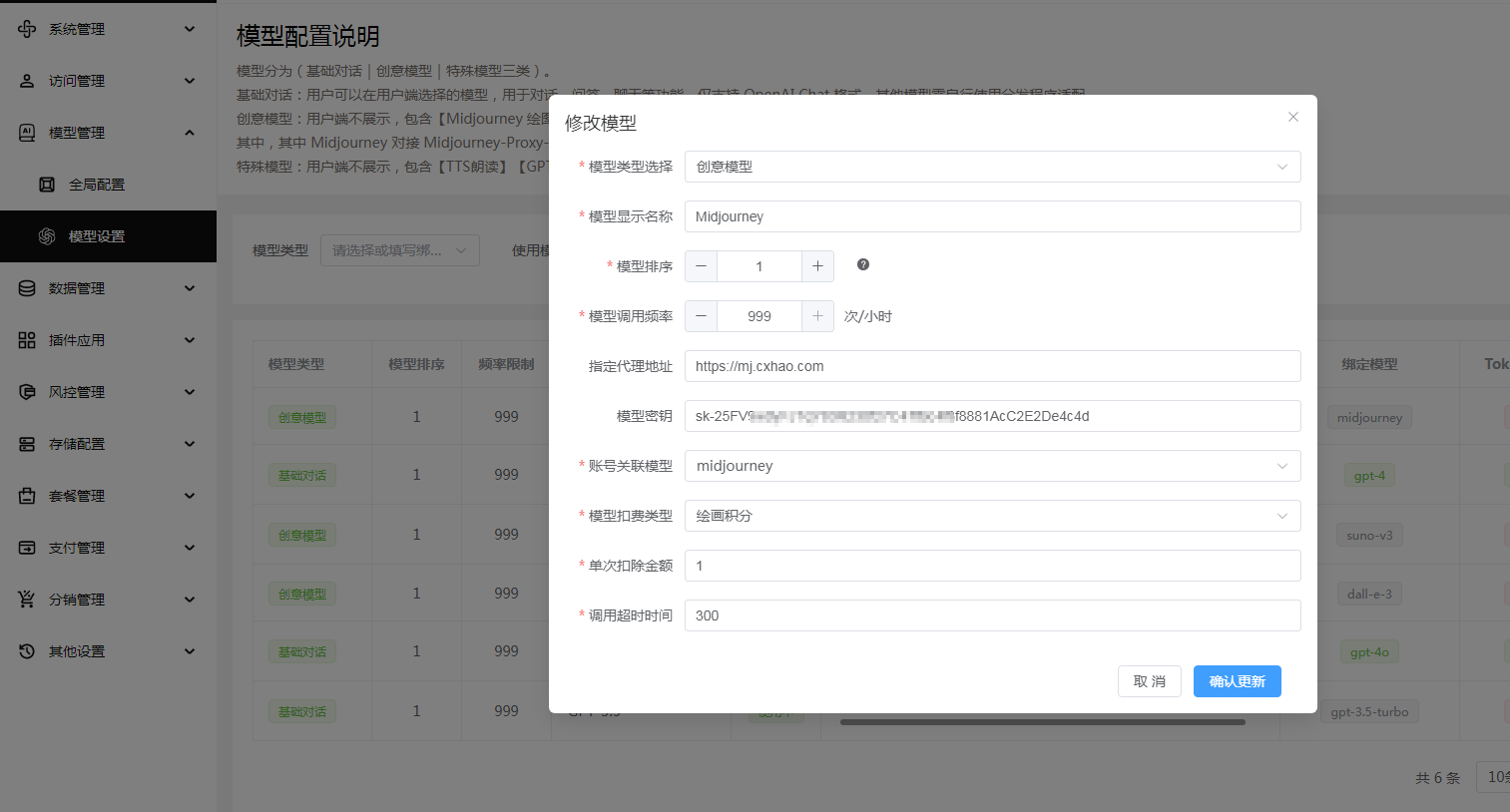Open the 模型扣费类型 绘画积分 dropdown
Screen dimensions: 1510x812
[993, 516]
